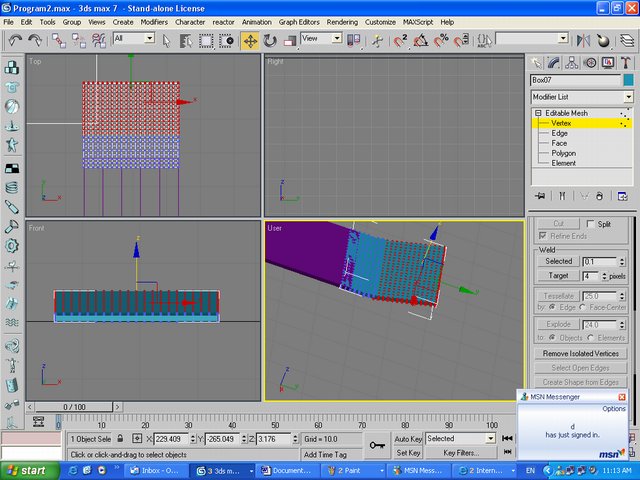Open the Rendering menu

click(x=342, y=21)
